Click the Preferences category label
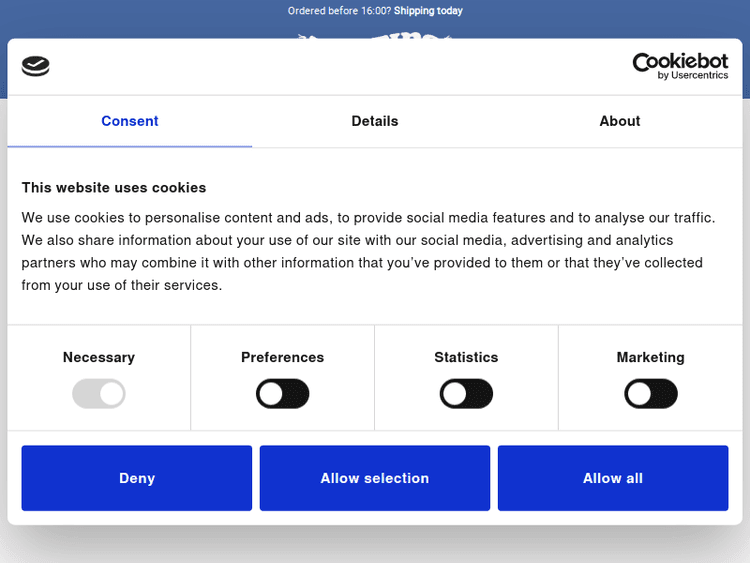Viewport: 750px width, 563px height. pos(283,357)
